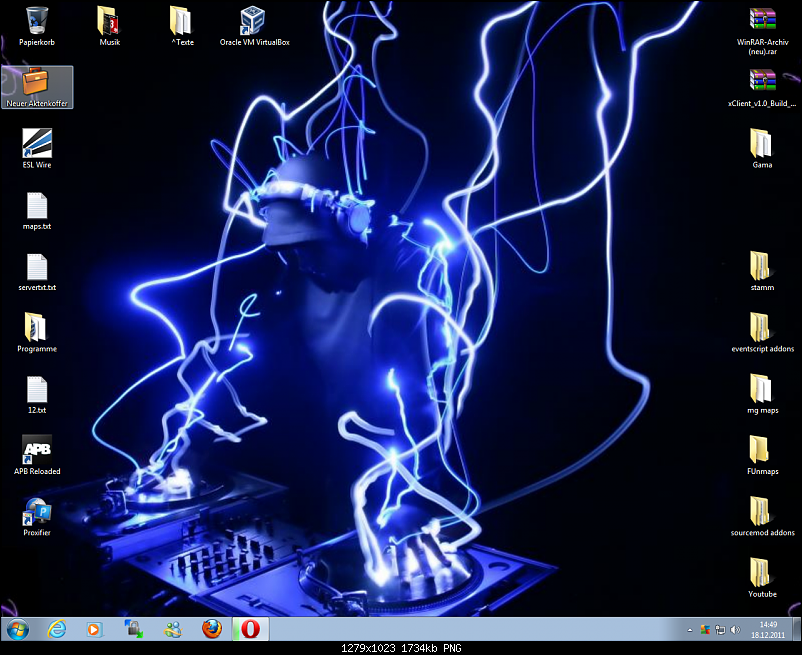Open Oracle VM VirtualBox shortcut
802x655 pixels.
pos(254,20)
